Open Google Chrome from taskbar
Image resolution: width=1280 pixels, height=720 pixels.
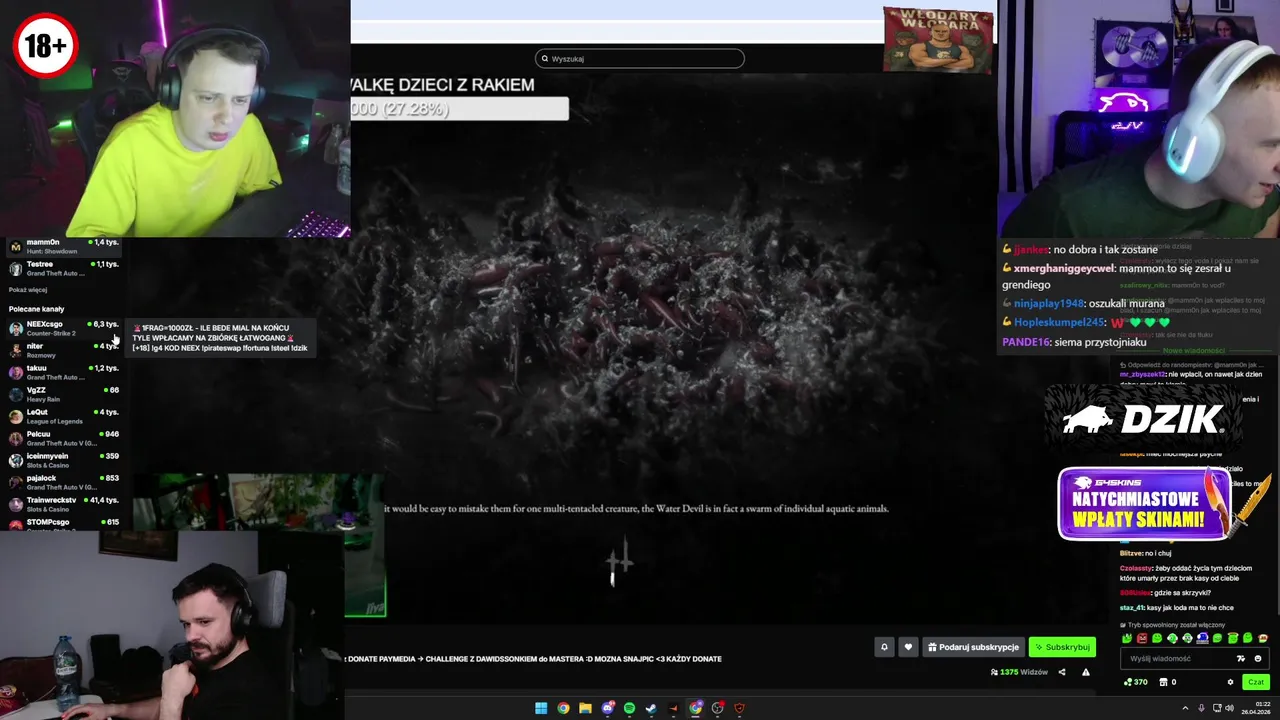(563, 708)
